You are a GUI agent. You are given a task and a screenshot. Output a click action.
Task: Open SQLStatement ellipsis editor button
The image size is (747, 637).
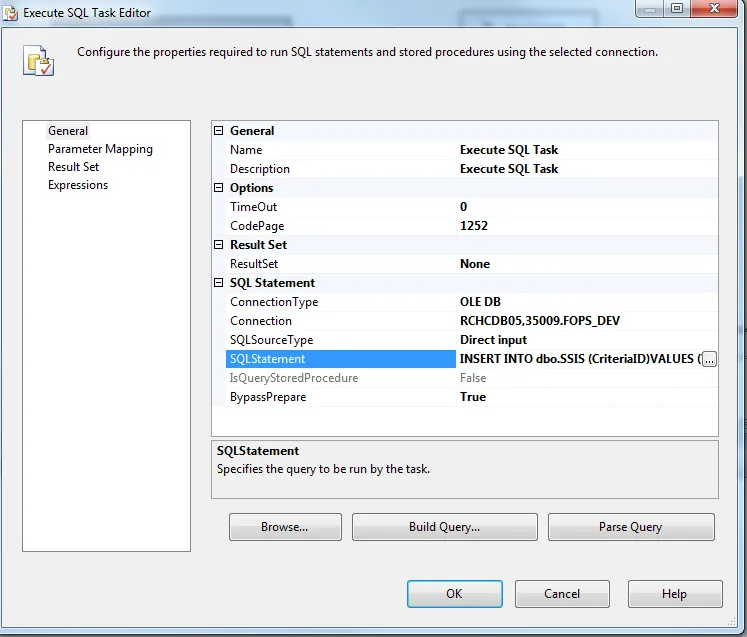709,359
